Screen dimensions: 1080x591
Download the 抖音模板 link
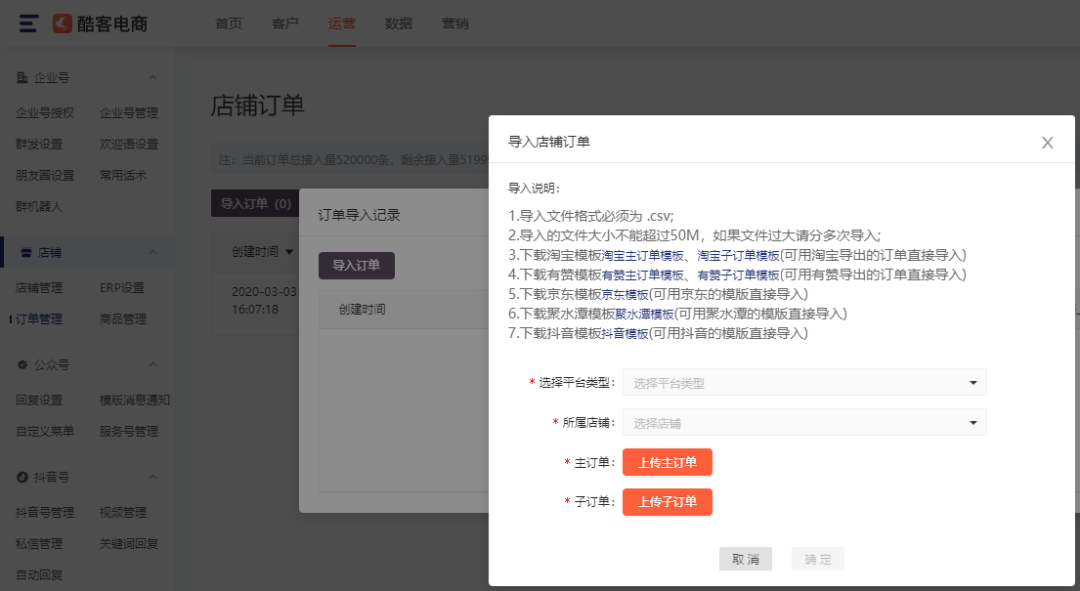(x=625, y=333)
